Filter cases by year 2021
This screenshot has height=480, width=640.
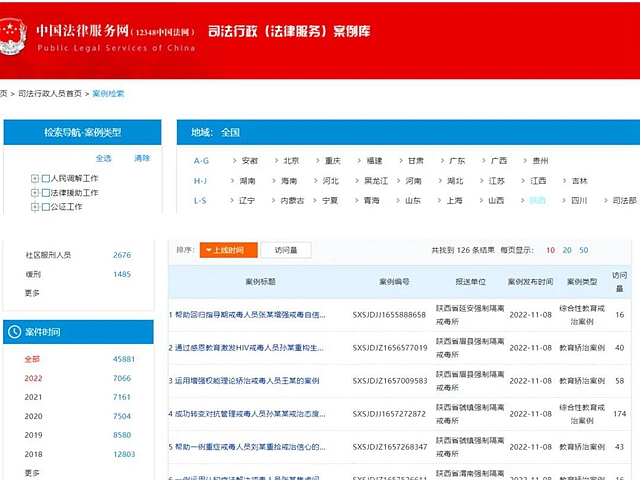coord(33,397)
